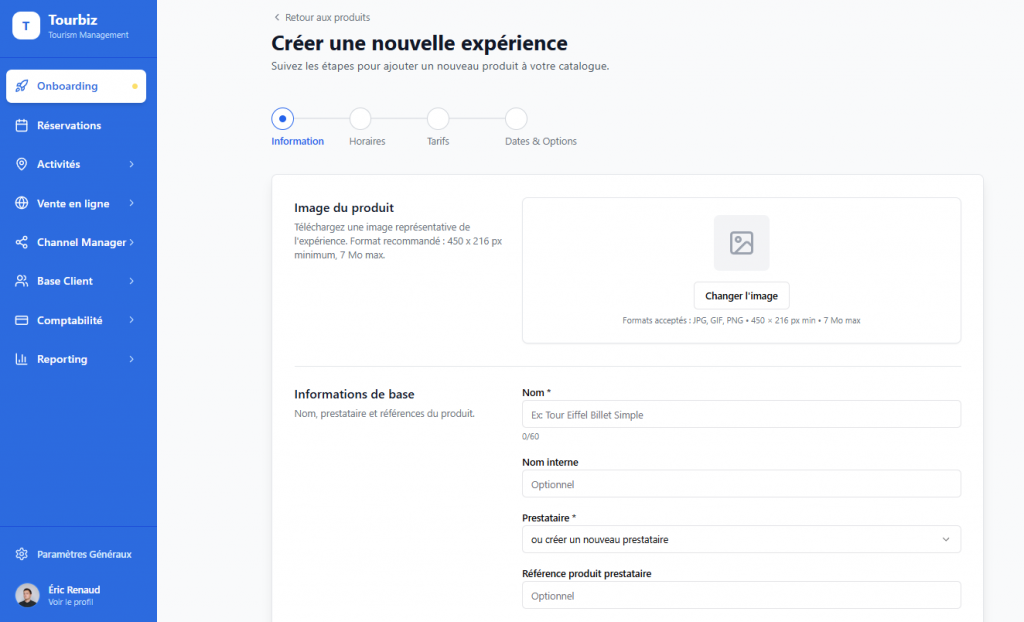Click the Reporting bar chart icon
Image resolution: width=1024 pixels, height=622 pixels.
[22, 359]
